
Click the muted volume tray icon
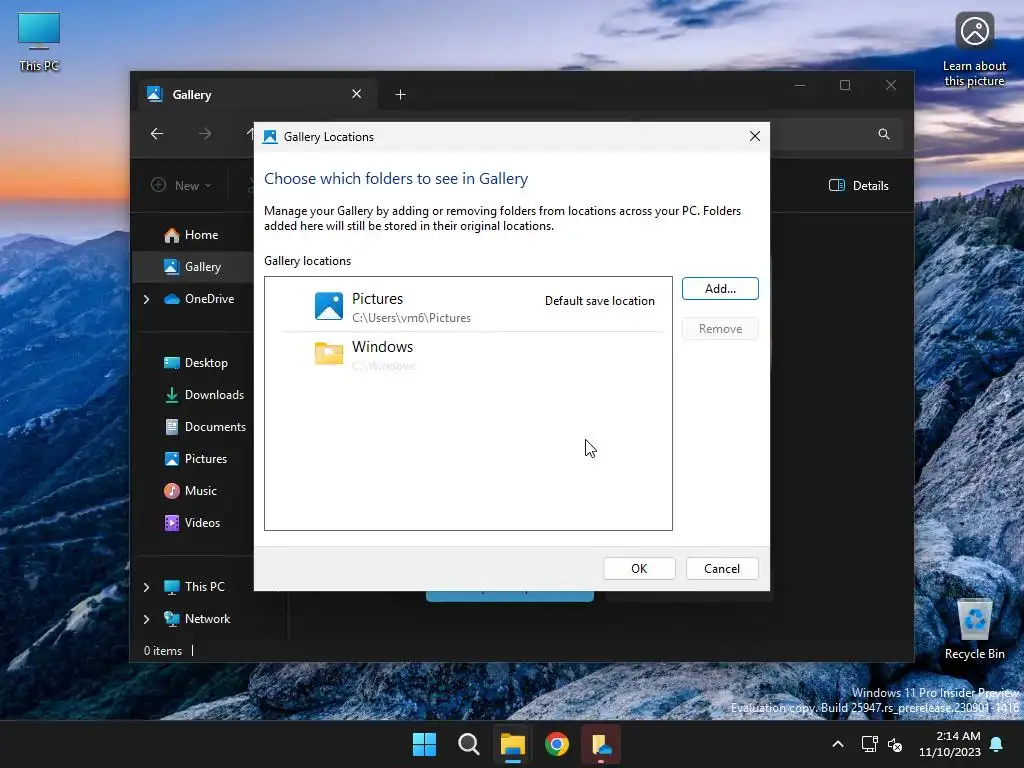(895, 744)
